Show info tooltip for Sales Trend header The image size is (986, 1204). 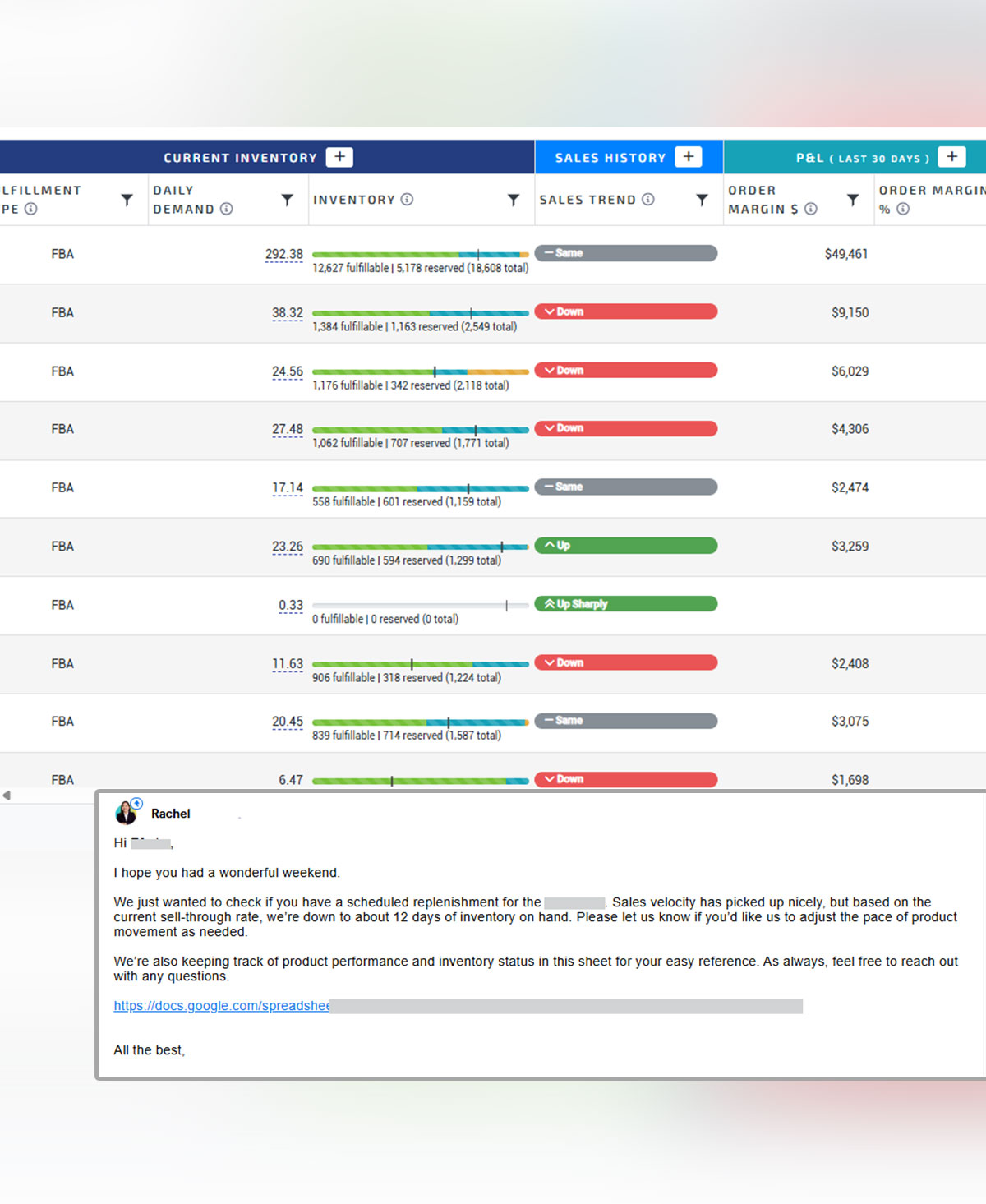(x=648, y=199)
